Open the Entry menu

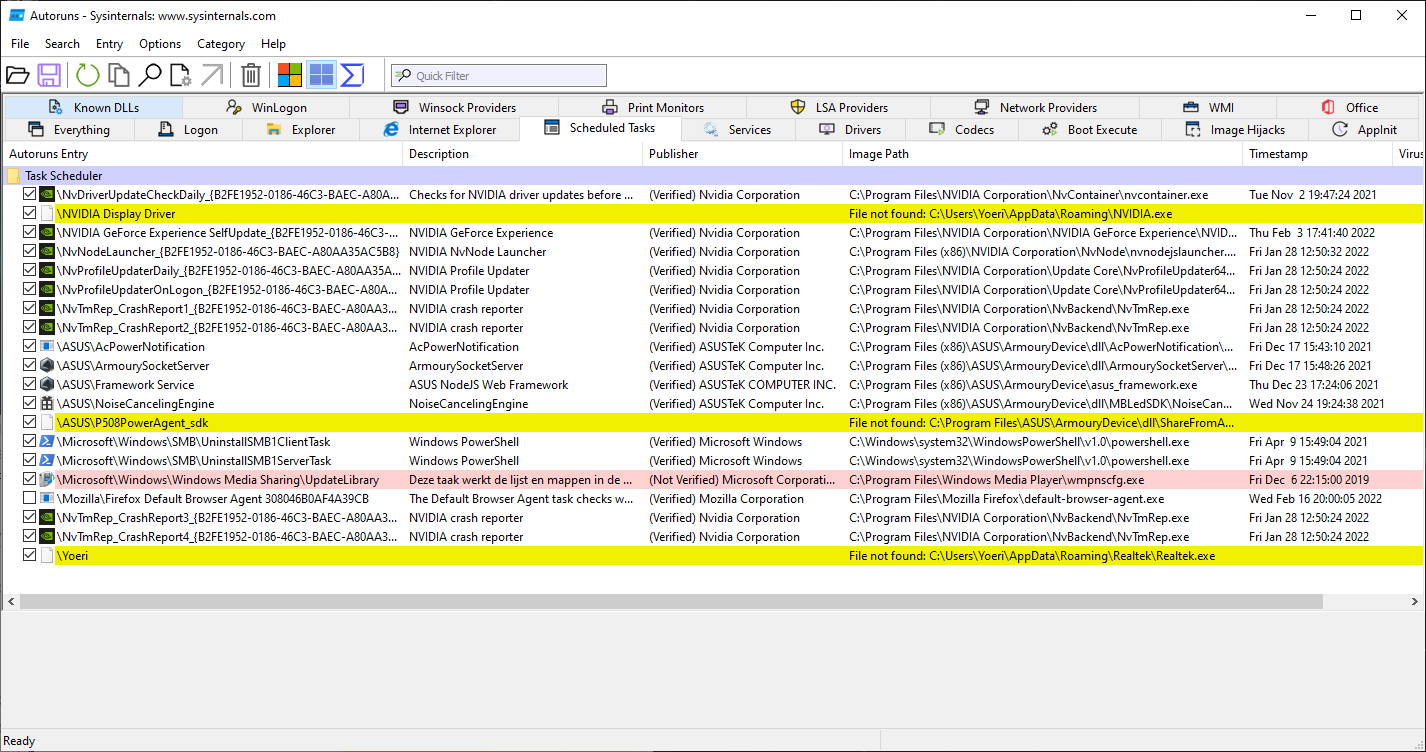pyautogui.click(x=110, y=44)
